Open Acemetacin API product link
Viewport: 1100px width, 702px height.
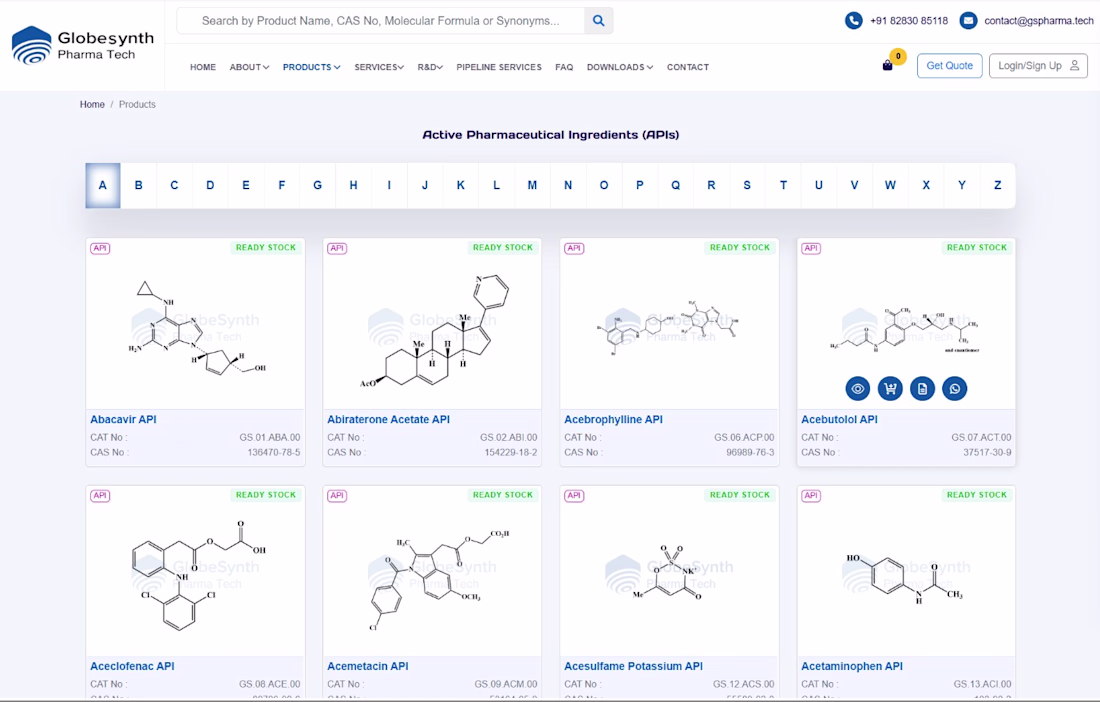tap(368, 666)
